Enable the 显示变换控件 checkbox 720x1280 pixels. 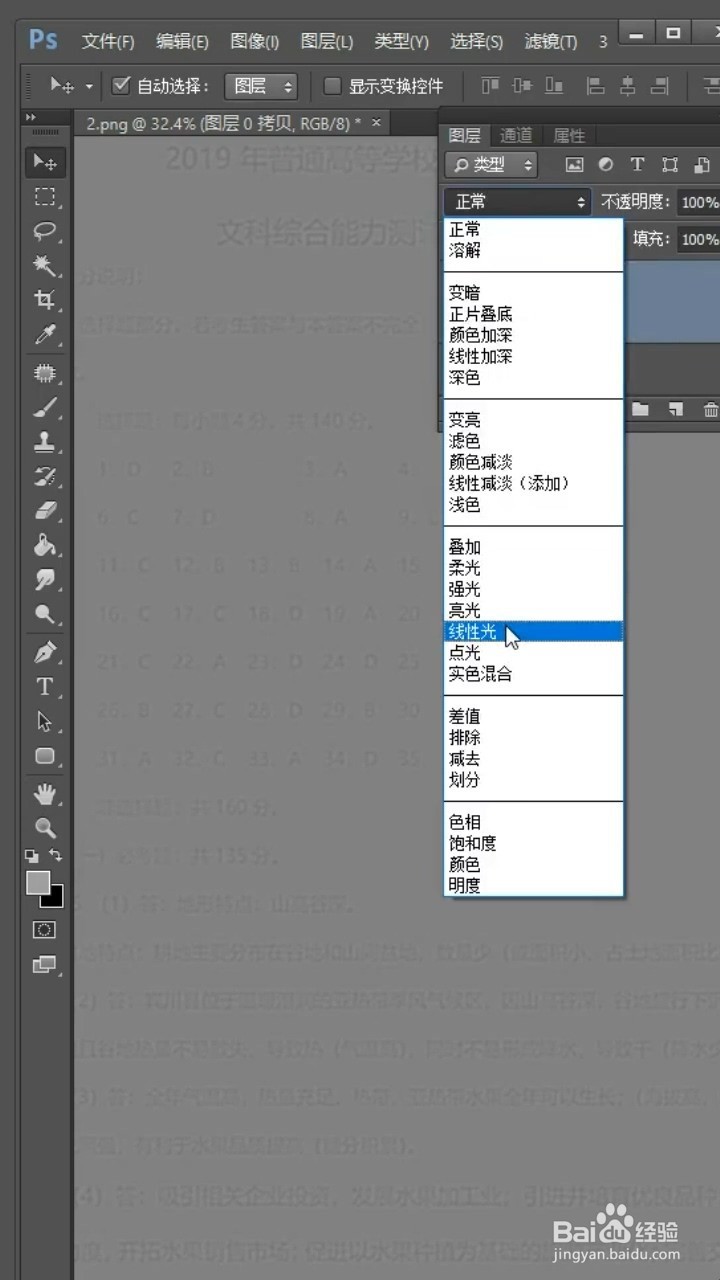pyautogui.click(x=333, y=86)
